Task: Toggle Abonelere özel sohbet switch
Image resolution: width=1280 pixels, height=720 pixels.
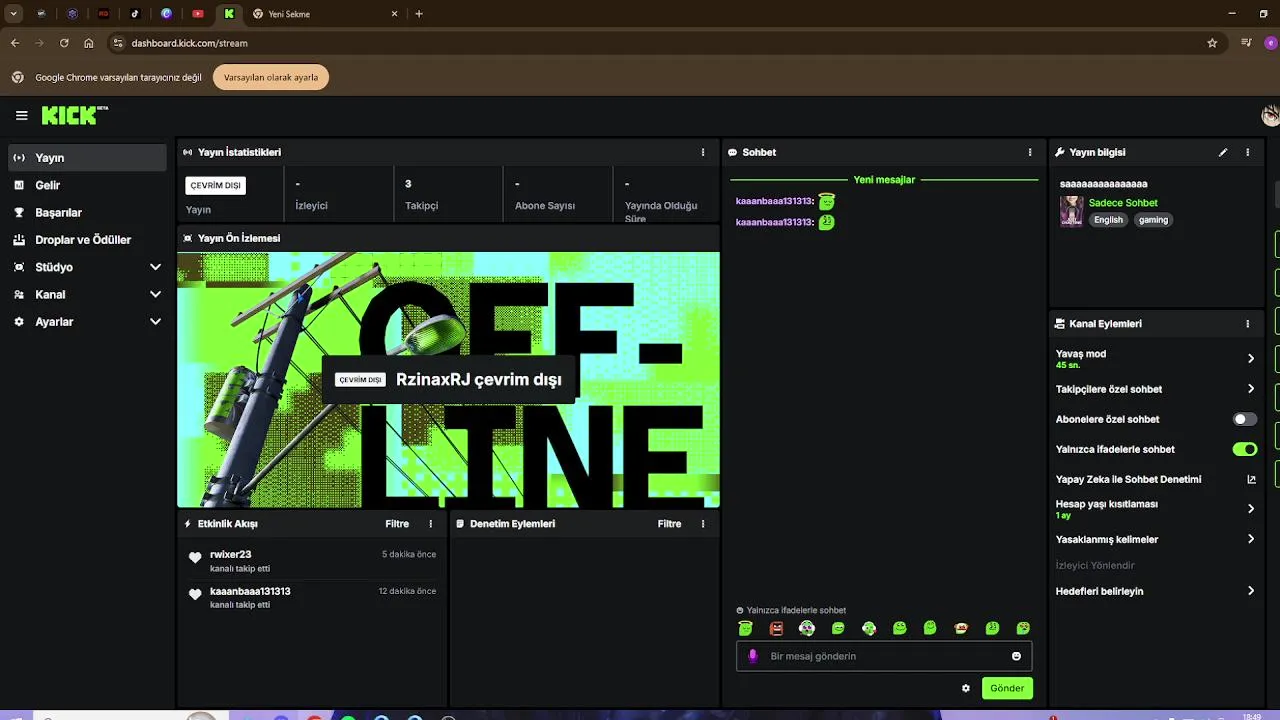Action: [1245, 419]
